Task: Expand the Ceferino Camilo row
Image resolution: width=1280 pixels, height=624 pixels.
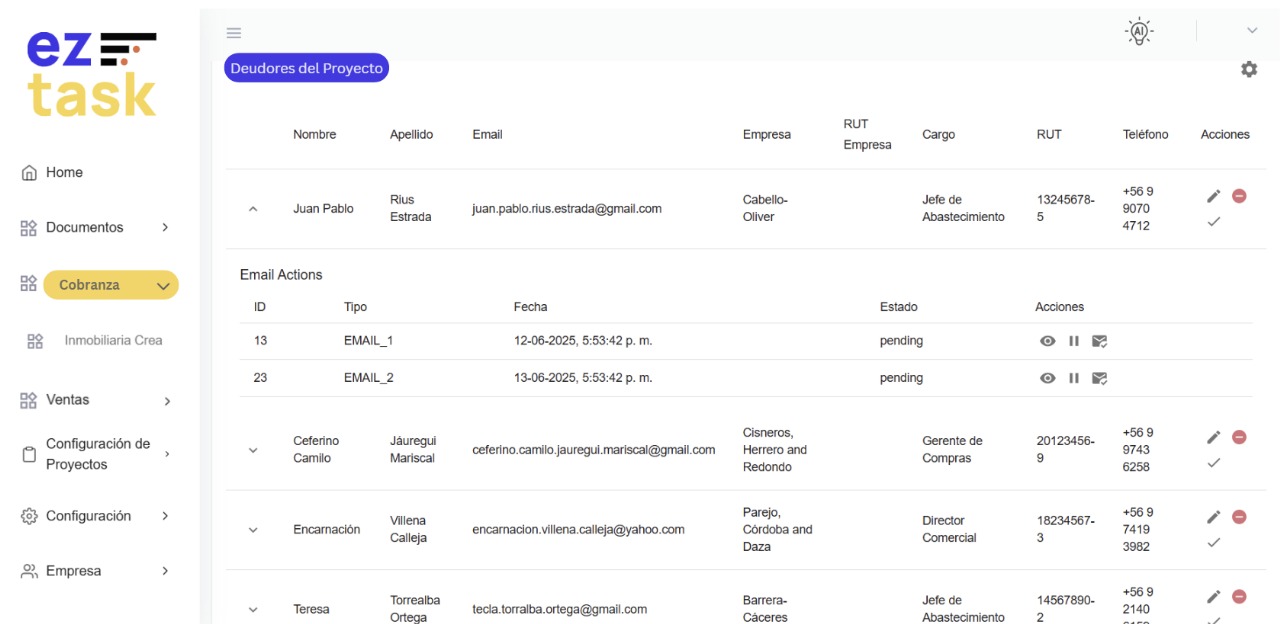Action: click(x=253, y=450)
